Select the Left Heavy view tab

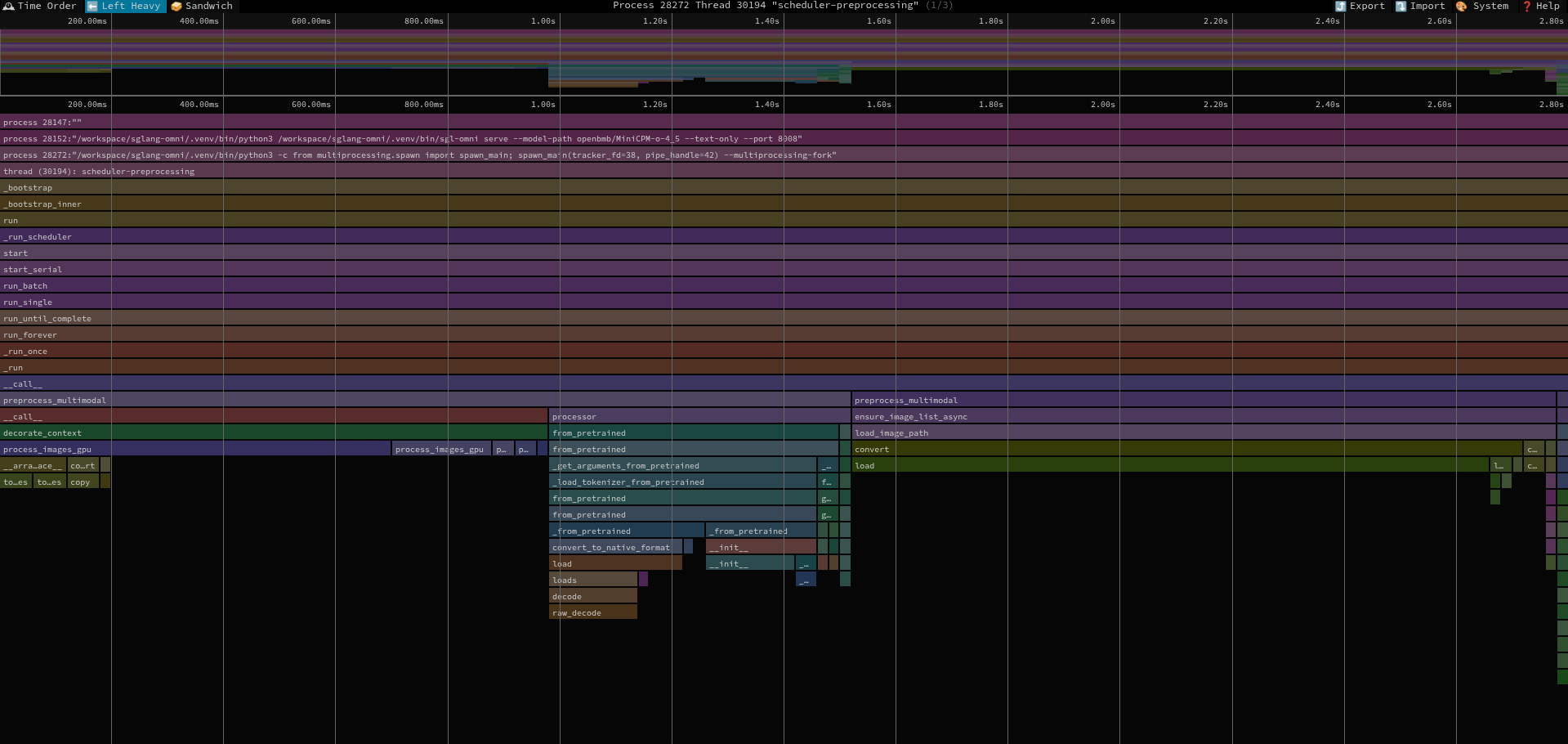point(125,6)
